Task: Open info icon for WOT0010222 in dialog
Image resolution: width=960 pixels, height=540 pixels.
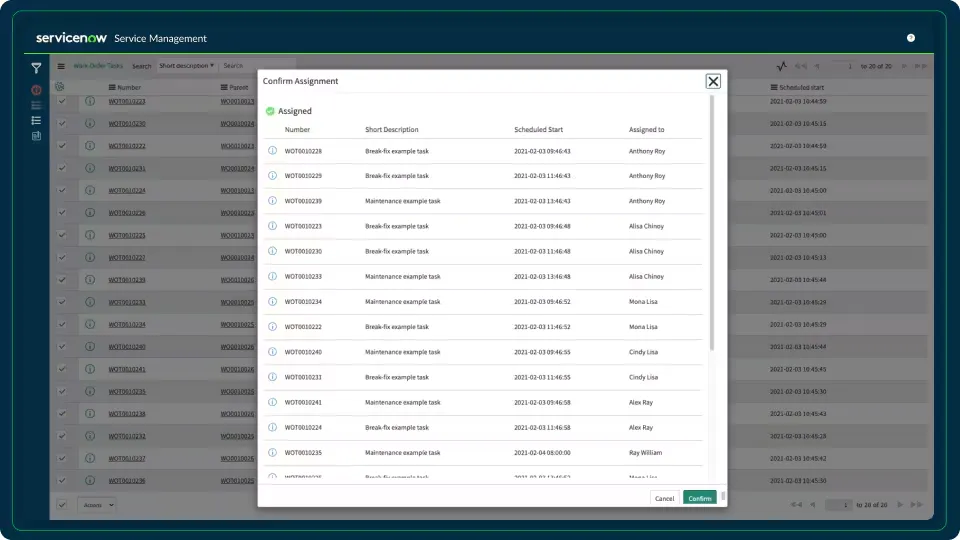Action: coord(272,326)
